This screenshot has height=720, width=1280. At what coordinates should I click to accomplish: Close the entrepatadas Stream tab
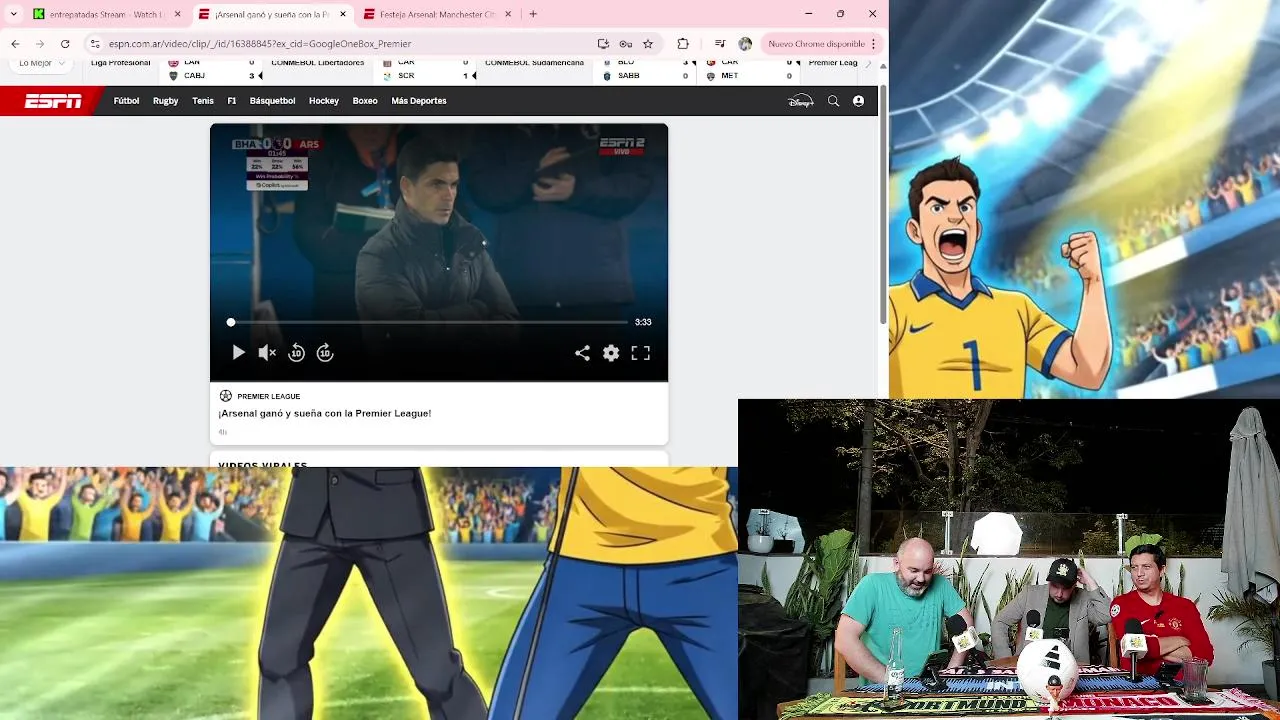click(178, 15)
